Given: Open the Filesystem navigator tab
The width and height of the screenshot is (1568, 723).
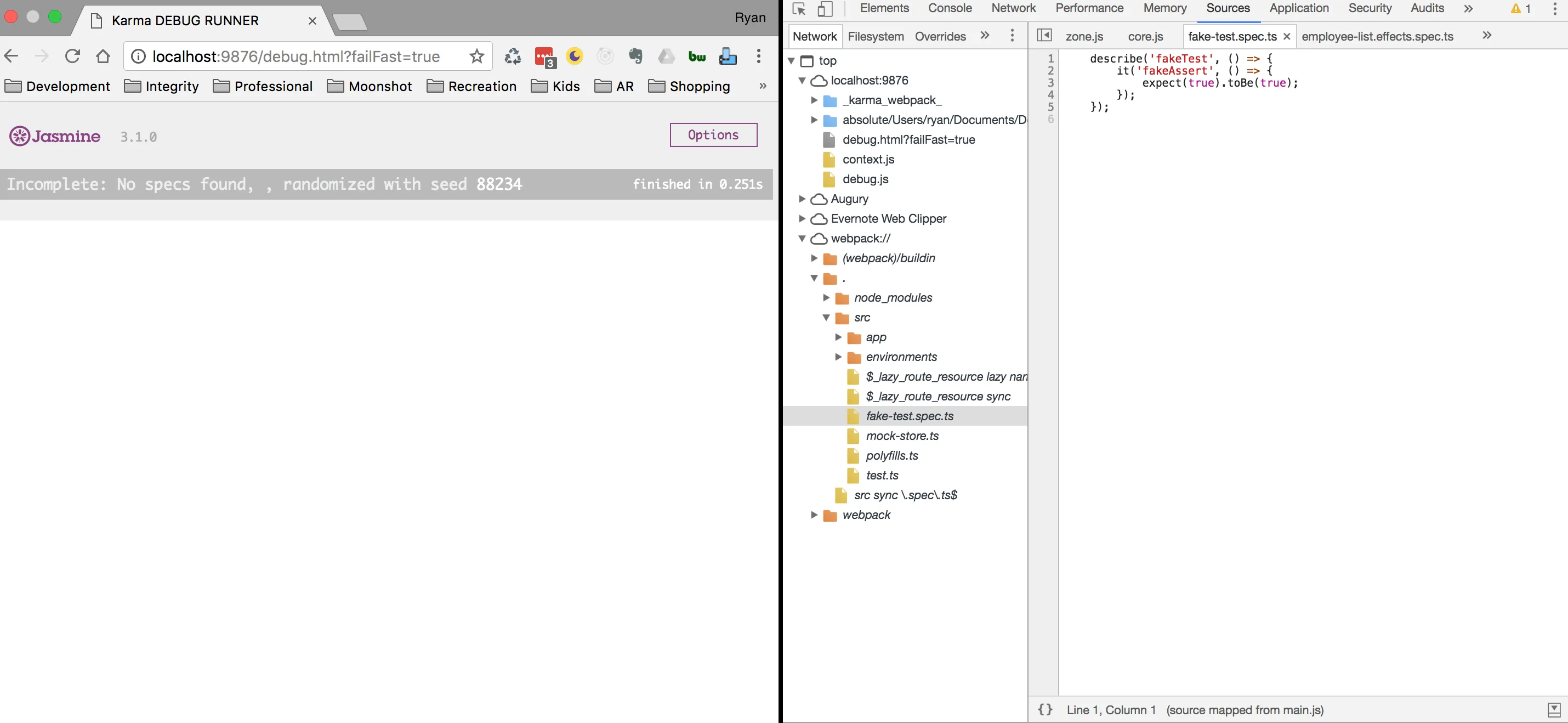Looking at the screenshot, I should pyautogui.click(x=876, y=37).
